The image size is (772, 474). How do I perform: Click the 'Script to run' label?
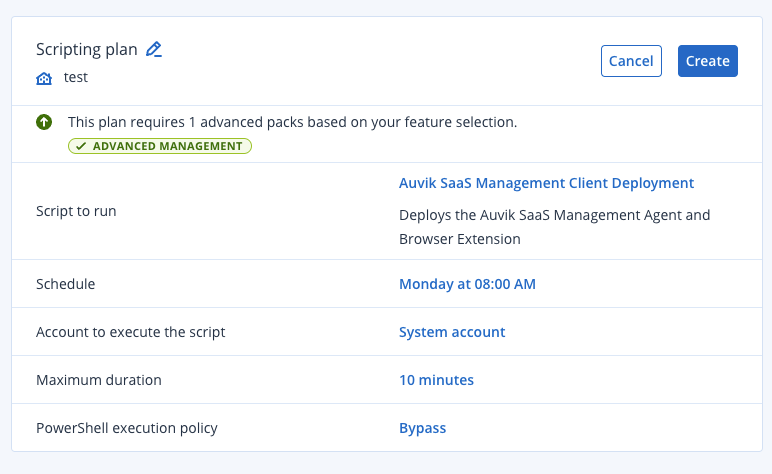tap(76, 211)
